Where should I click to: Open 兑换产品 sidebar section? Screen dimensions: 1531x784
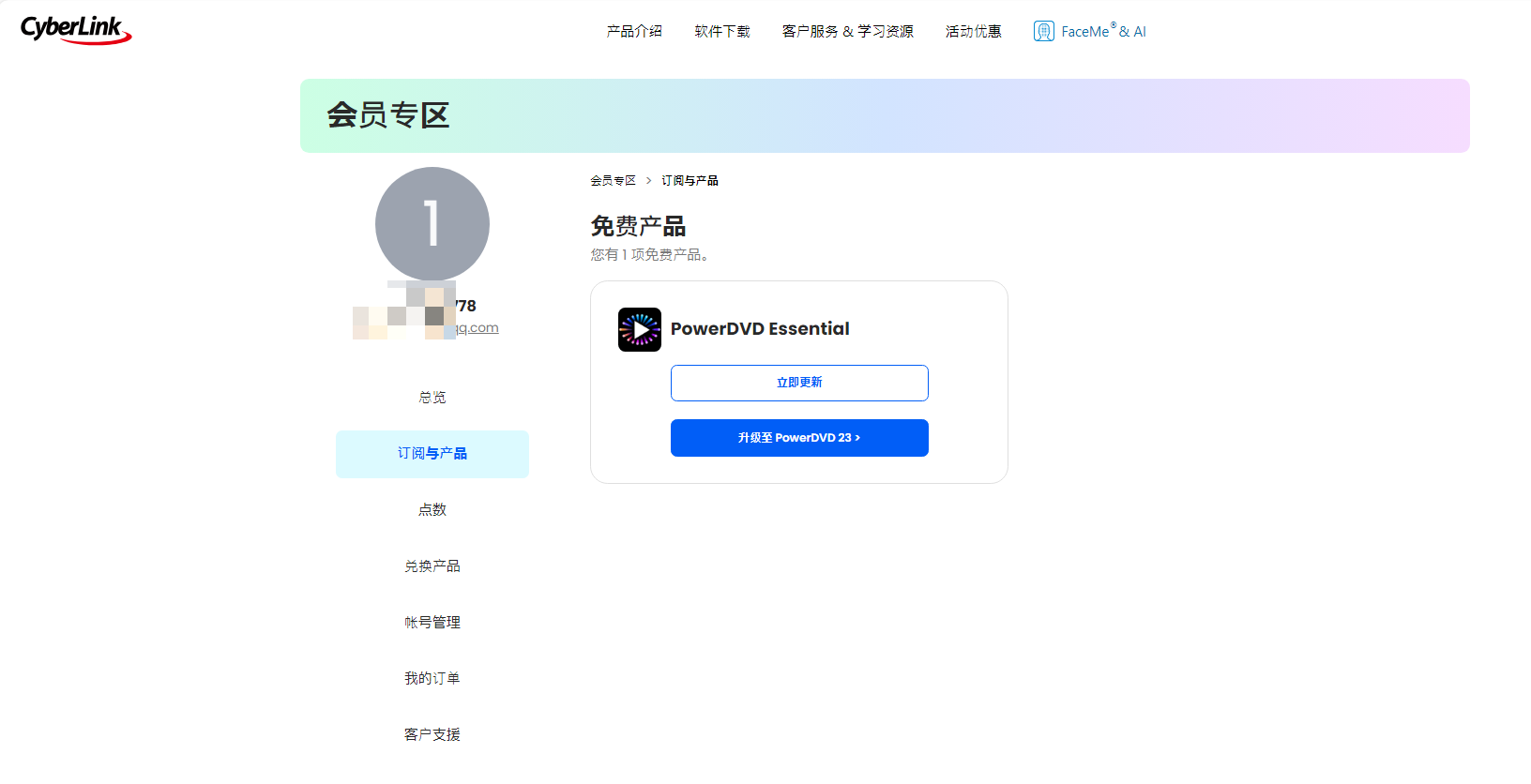[x=432, y=566]
